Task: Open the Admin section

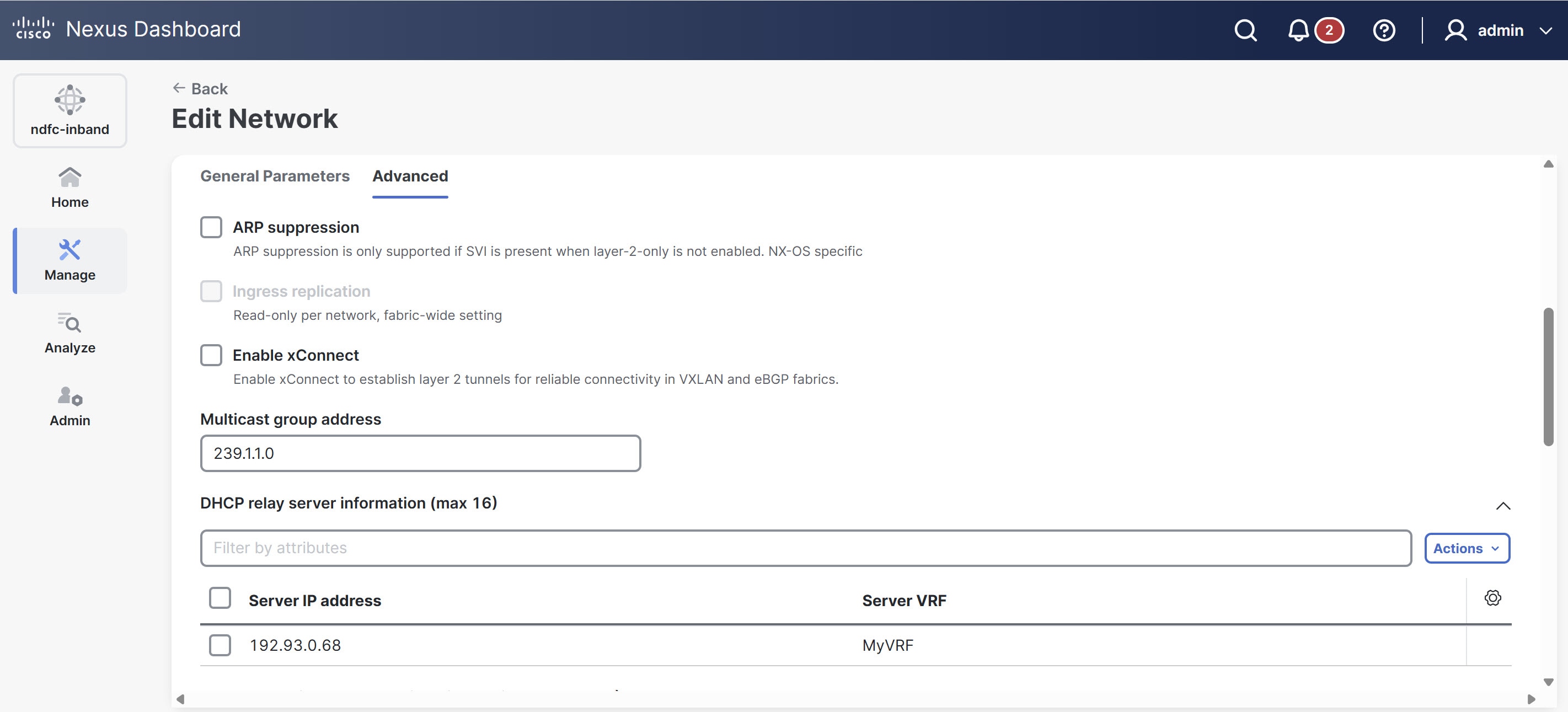Action: coord(70,406)
